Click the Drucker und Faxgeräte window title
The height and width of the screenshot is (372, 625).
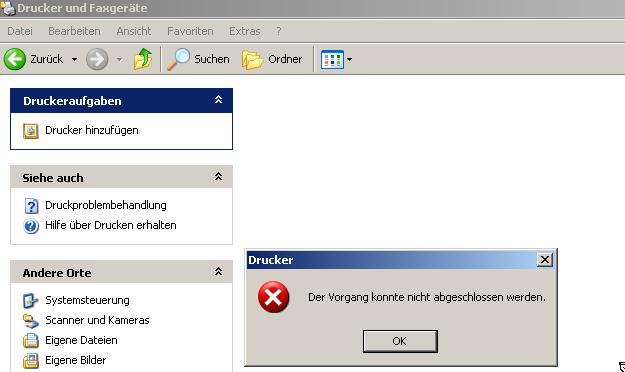click(x=82, y=8)
